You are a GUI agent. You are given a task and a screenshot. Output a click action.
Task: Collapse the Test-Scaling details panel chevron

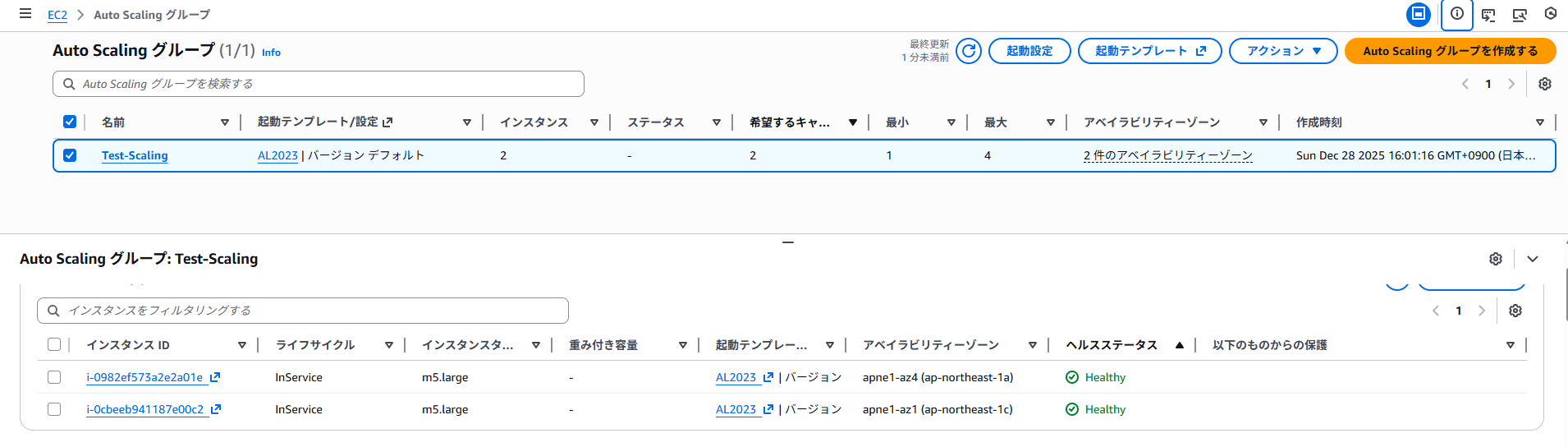point(1533,259)
